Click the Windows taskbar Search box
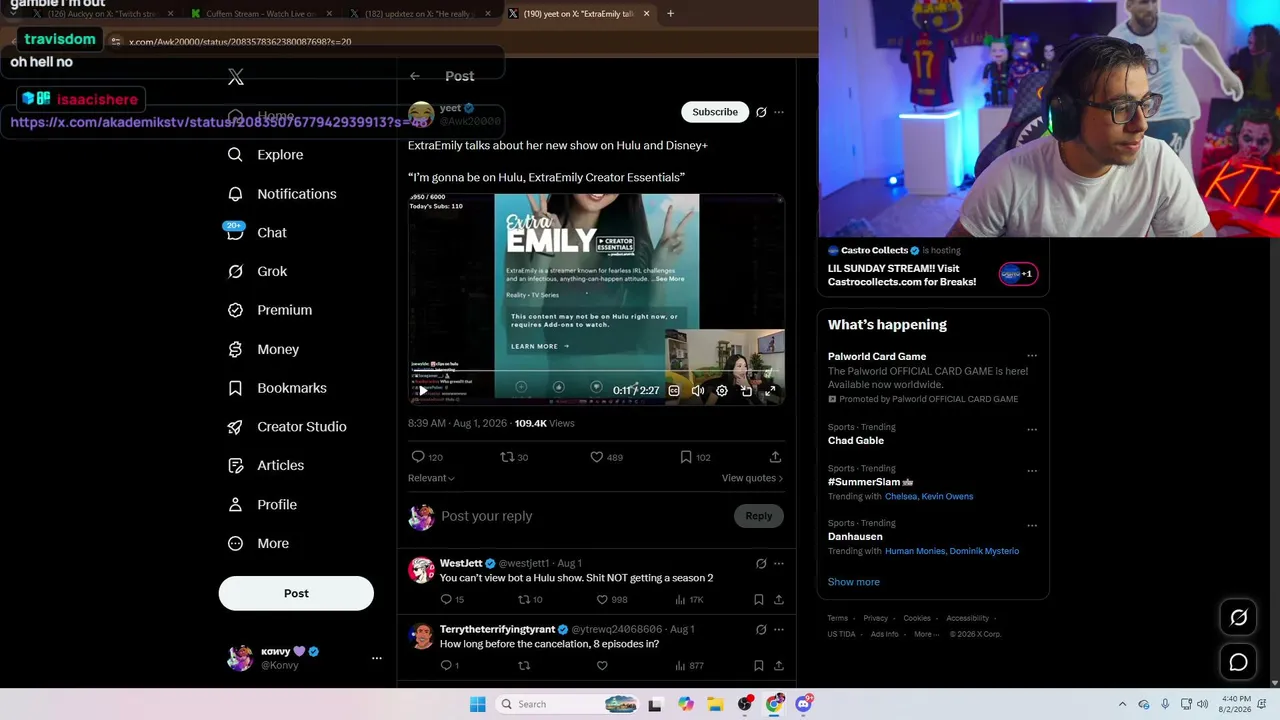The image size is (1280, 720). 565,704
